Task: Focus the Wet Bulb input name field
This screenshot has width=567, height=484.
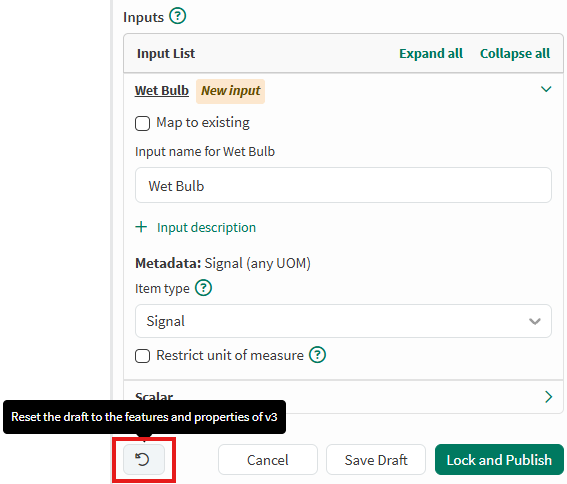Action: [x=343, y=185]
